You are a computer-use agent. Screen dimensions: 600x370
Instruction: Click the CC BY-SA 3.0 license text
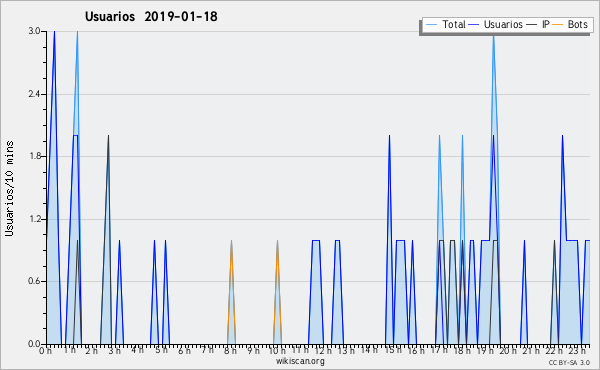coord(569,362)
